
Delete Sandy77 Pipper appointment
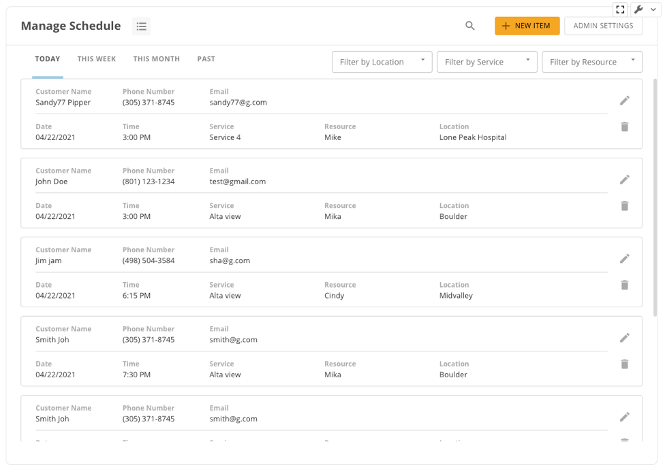tap(624, 127)
